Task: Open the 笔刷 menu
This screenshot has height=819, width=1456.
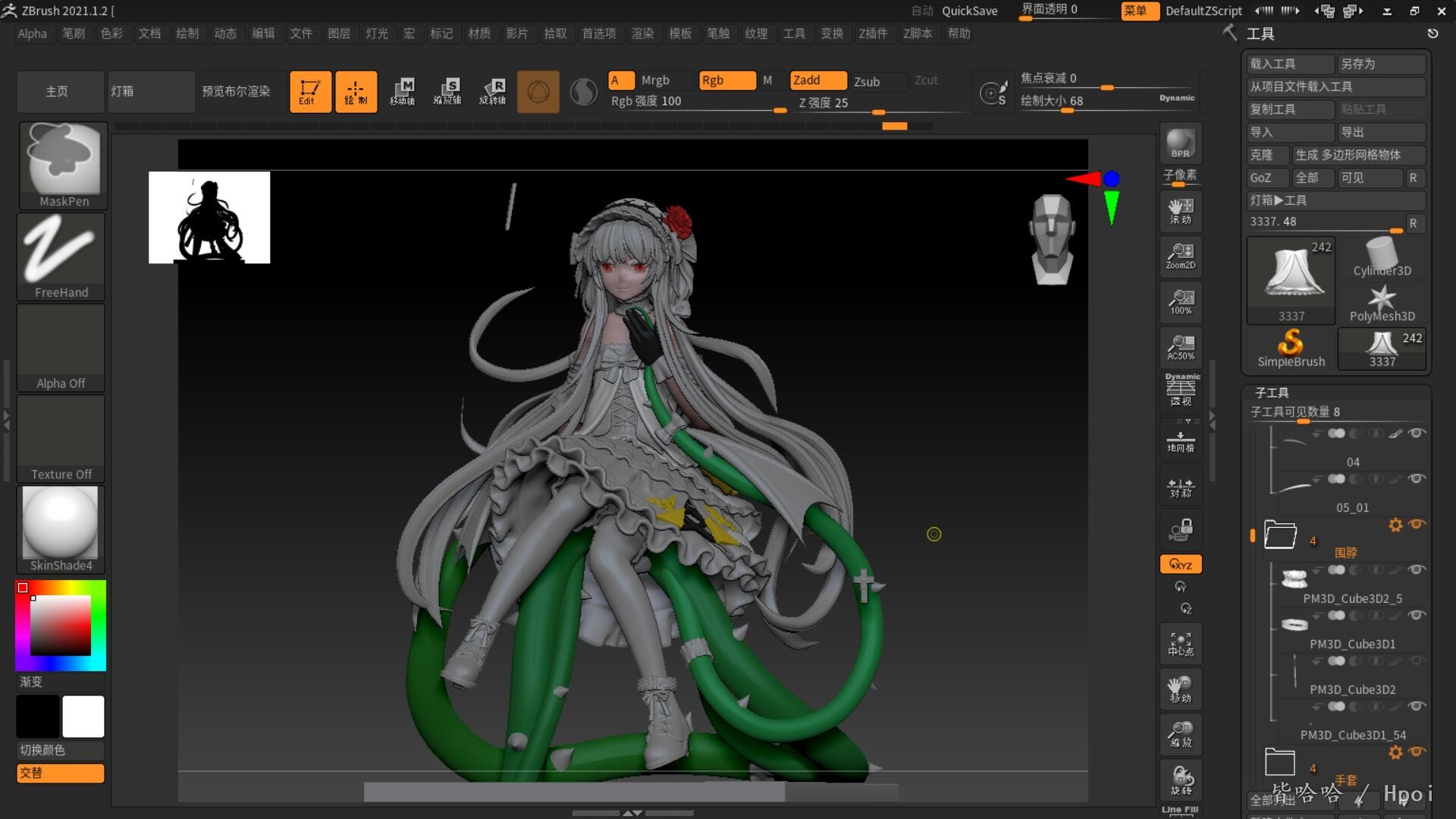Action: point(74,33)
